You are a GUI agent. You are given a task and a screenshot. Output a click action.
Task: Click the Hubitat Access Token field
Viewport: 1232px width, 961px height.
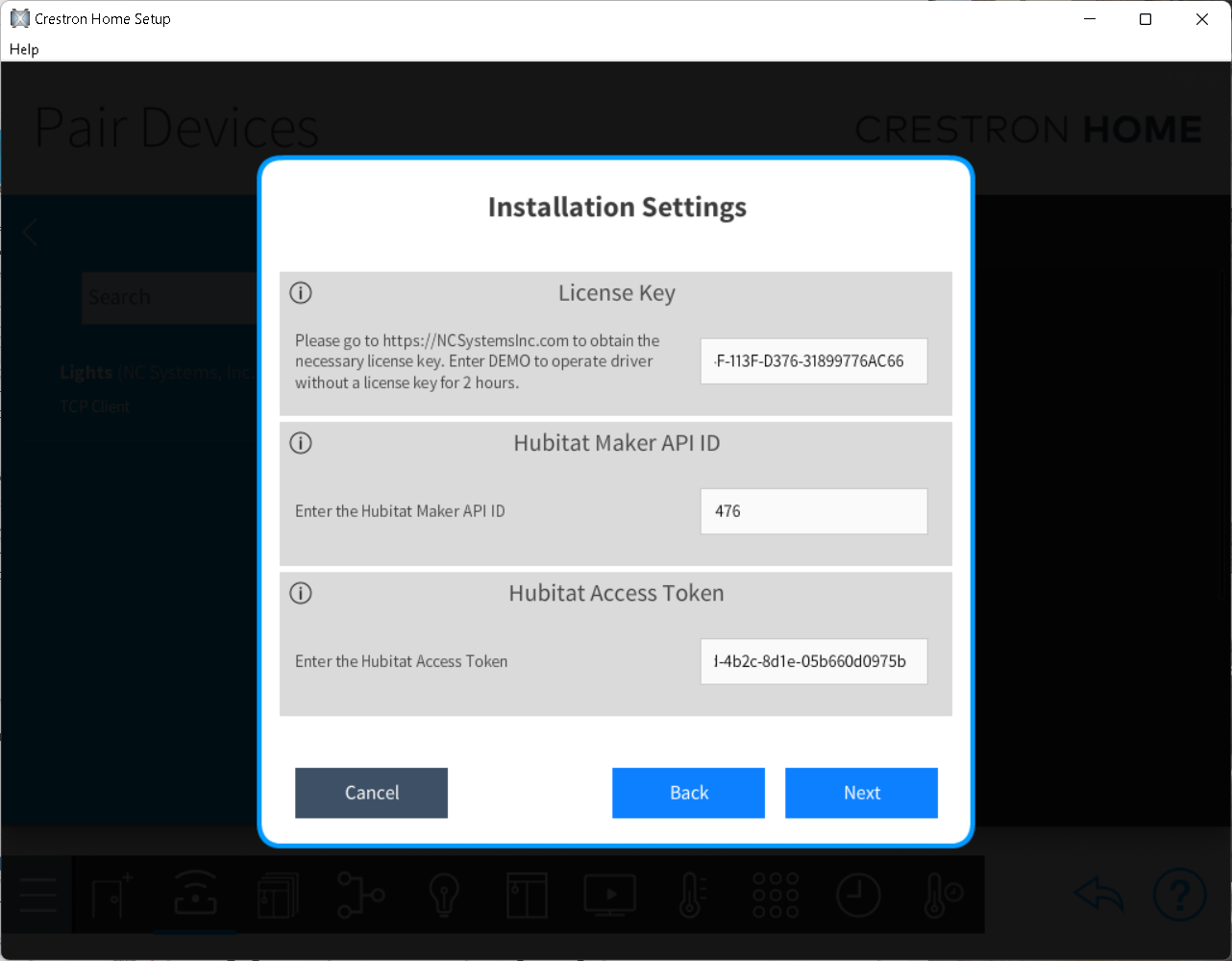(813, 661)
